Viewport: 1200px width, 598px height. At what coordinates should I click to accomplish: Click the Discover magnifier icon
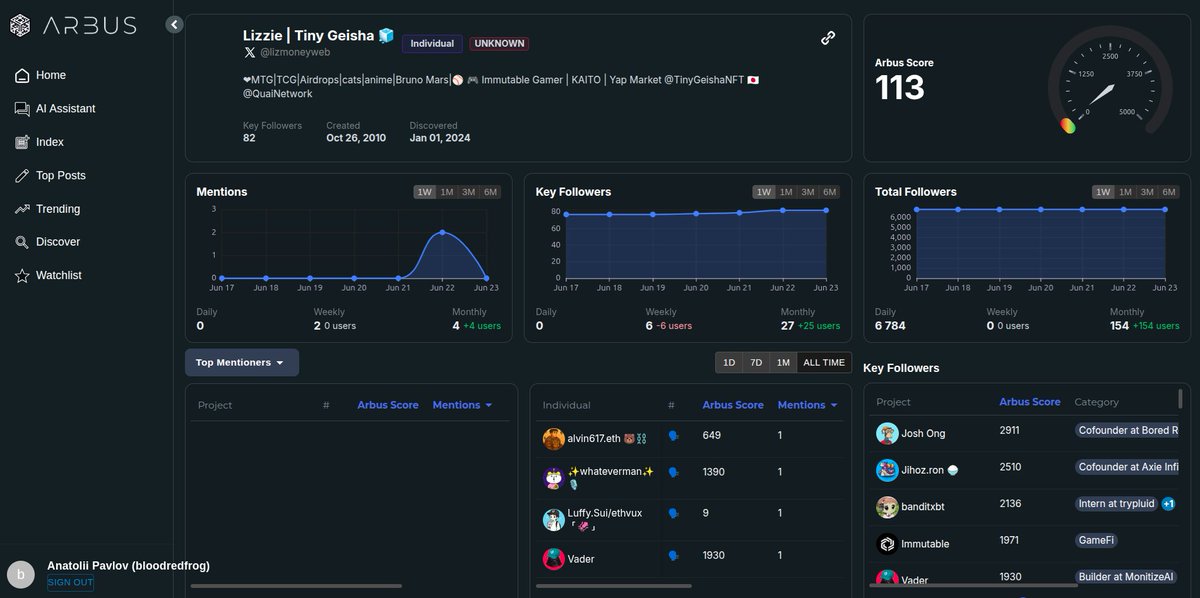coord(22,242)
